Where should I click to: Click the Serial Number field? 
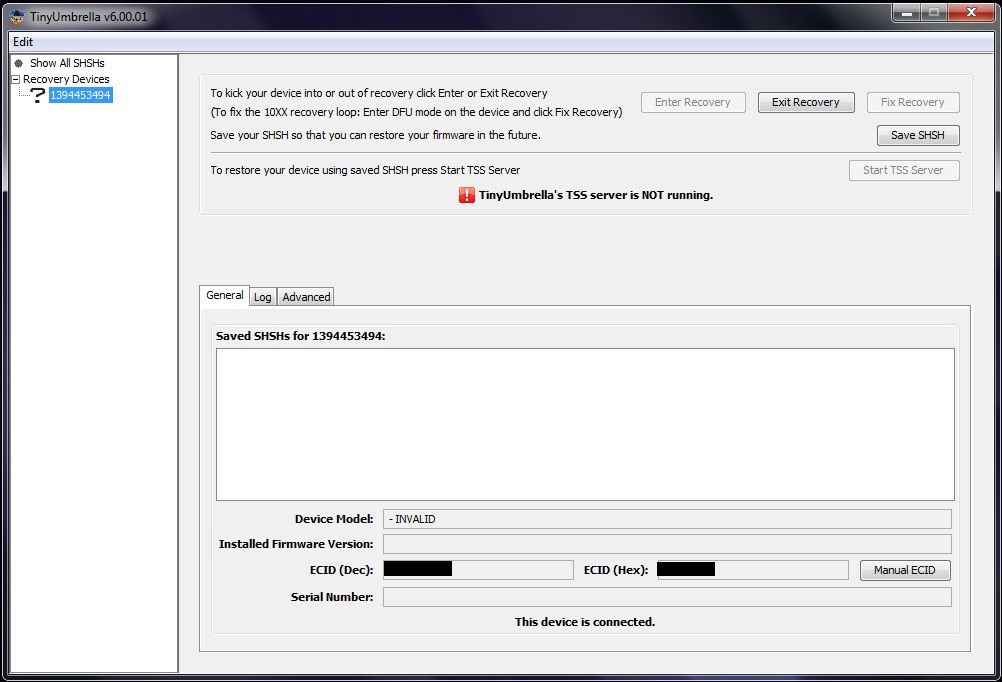coord(667,597)
